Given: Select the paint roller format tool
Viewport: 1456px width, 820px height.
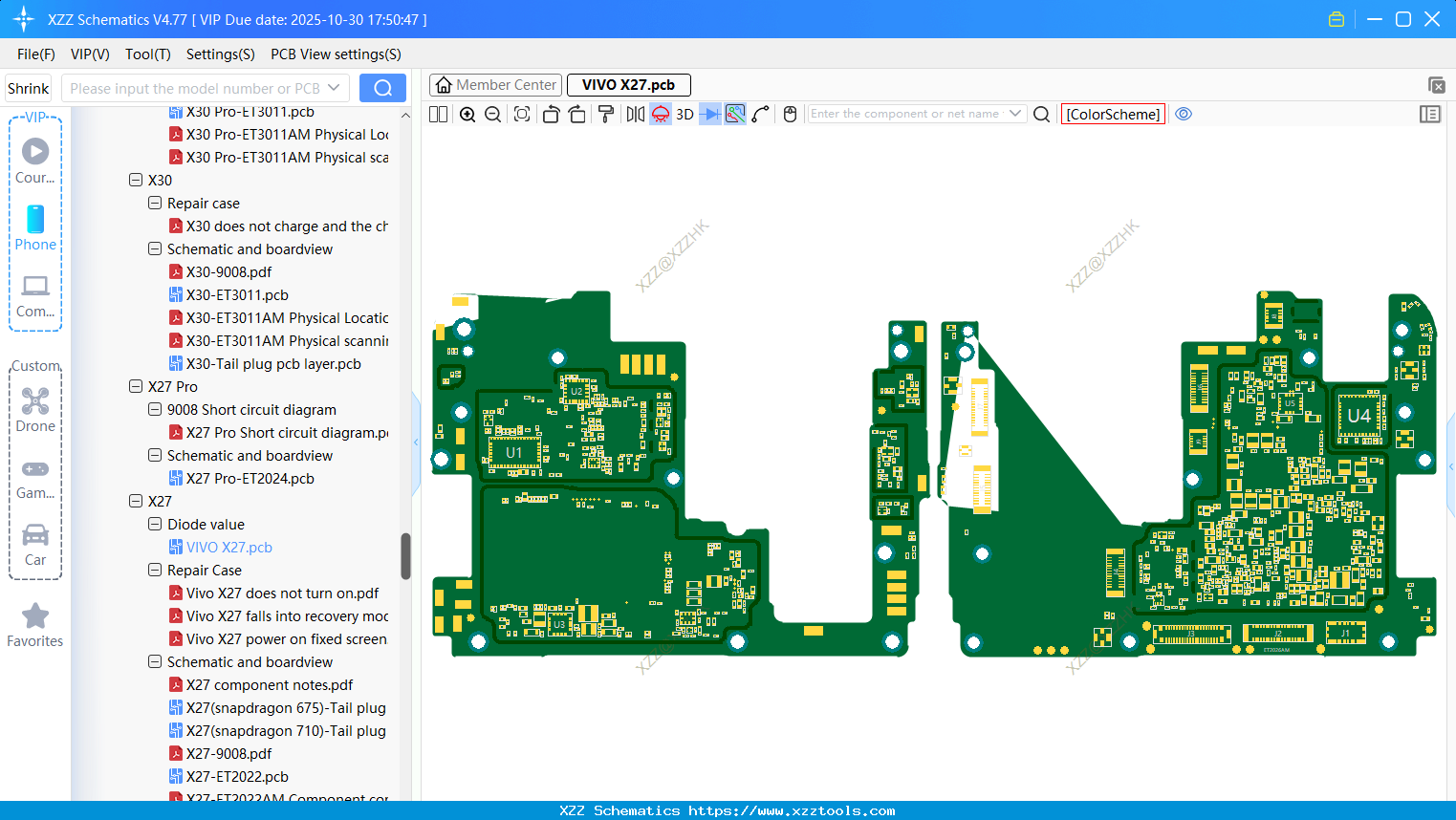Looking at the screenshot, I should (606, 115).
